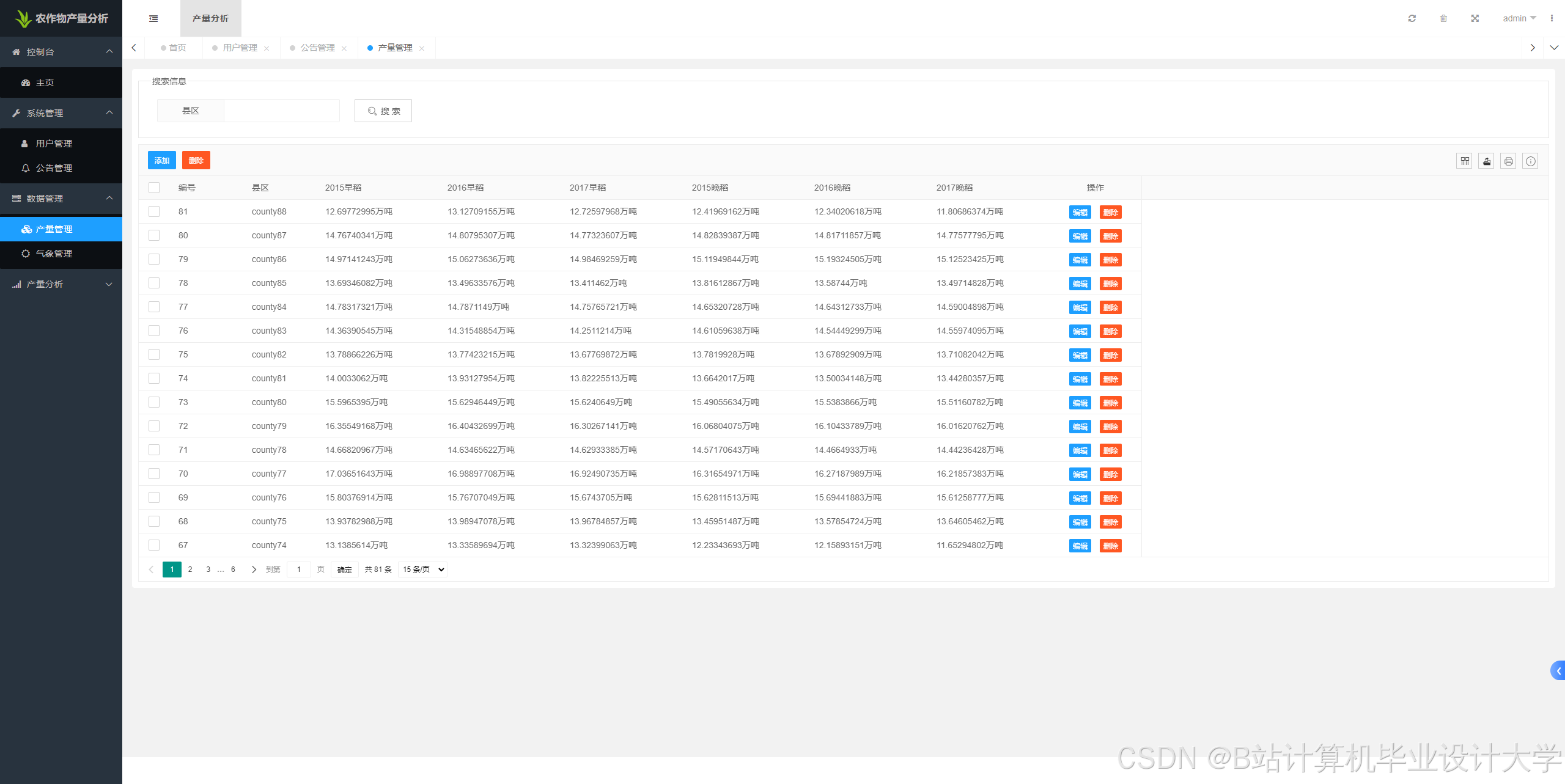Screen dimensions: 1565x784
Task: Tick the checkbox for county88 row
Action: pyautogui.click(x=154, y=211)
